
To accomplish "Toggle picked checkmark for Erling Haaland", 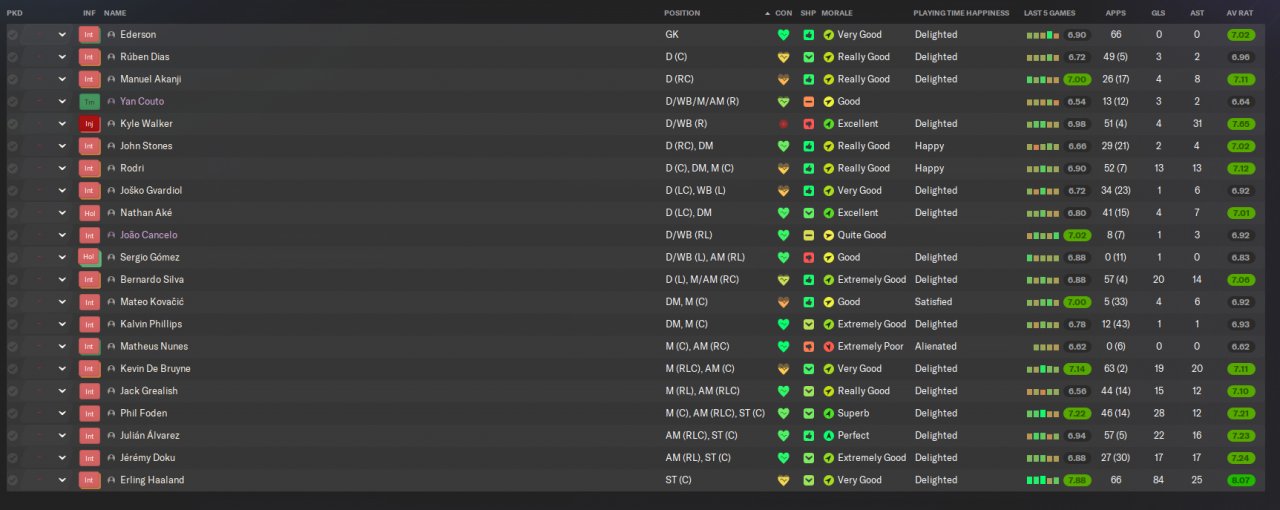I will pos(12,480).
